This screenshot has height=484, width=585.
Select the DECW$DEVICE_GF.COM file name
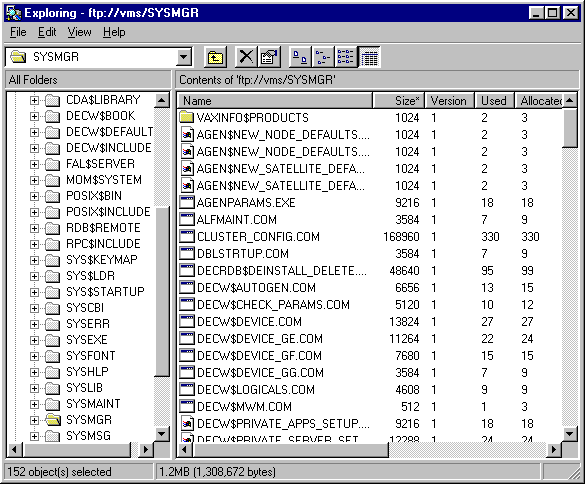(259, 356)
